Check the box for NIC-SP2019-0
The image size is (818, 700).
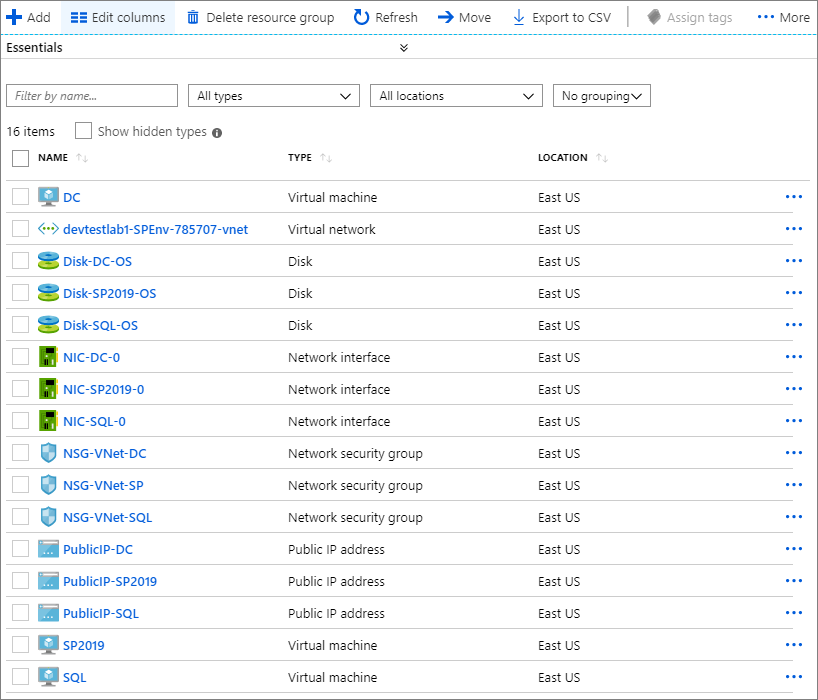click(20, 389)
